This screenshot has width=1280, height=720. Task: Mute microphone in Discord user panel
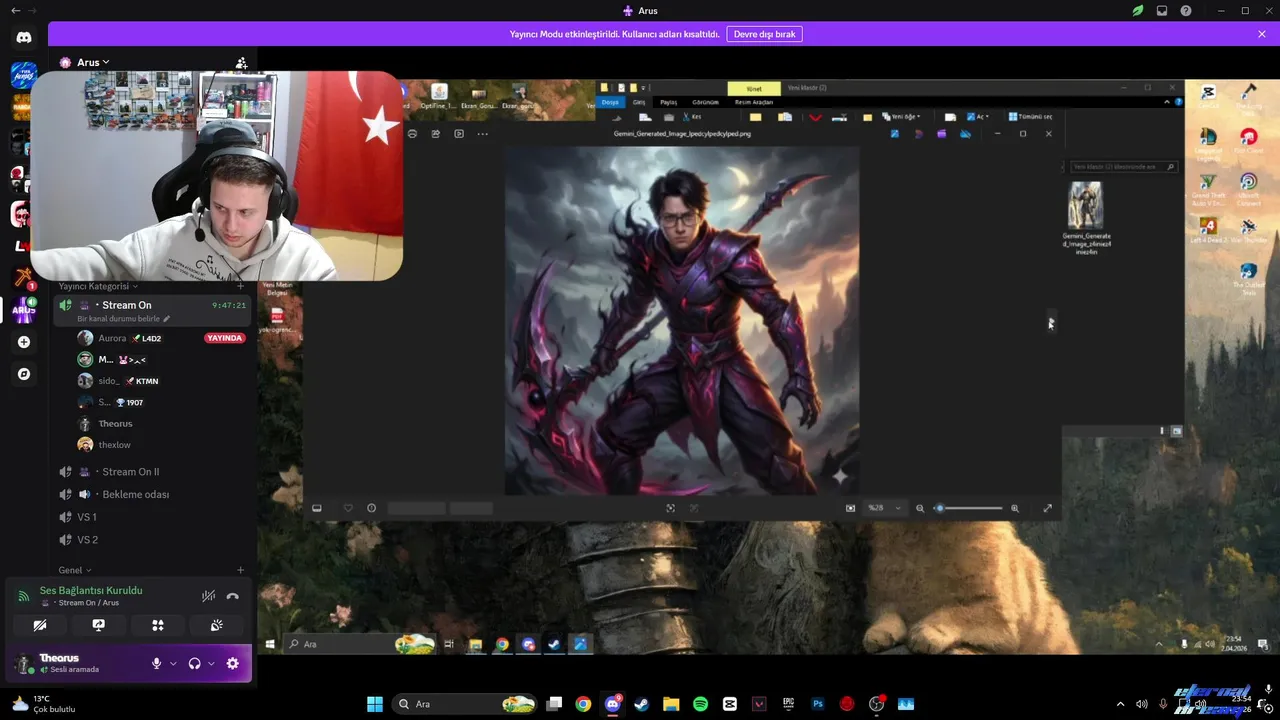tap(156, 663)
